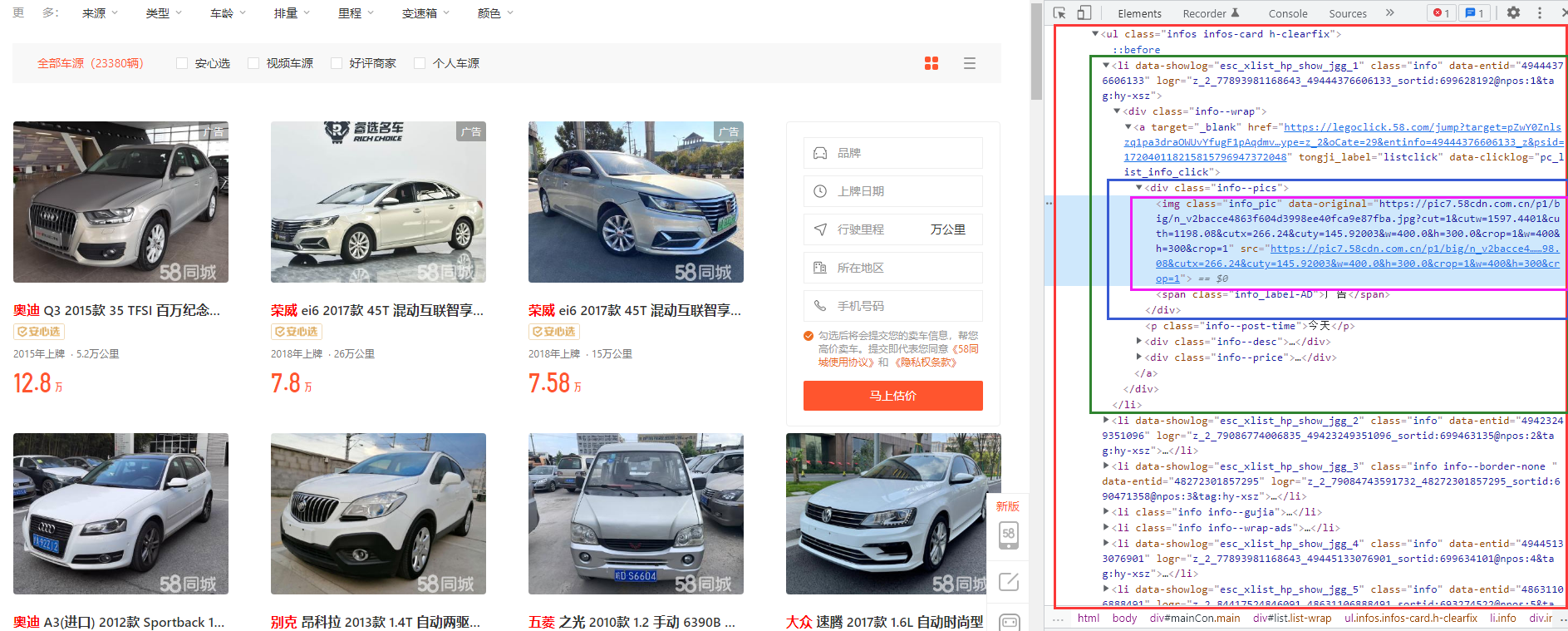Click the 58 app sidebar icon

click(1009, 534)
